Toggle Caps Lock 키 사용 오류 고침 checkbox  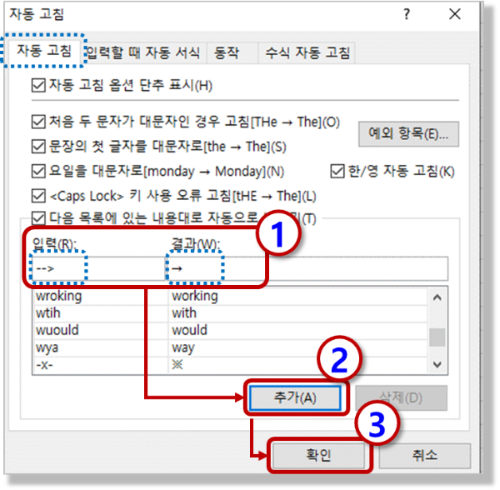tap(38, 196)
